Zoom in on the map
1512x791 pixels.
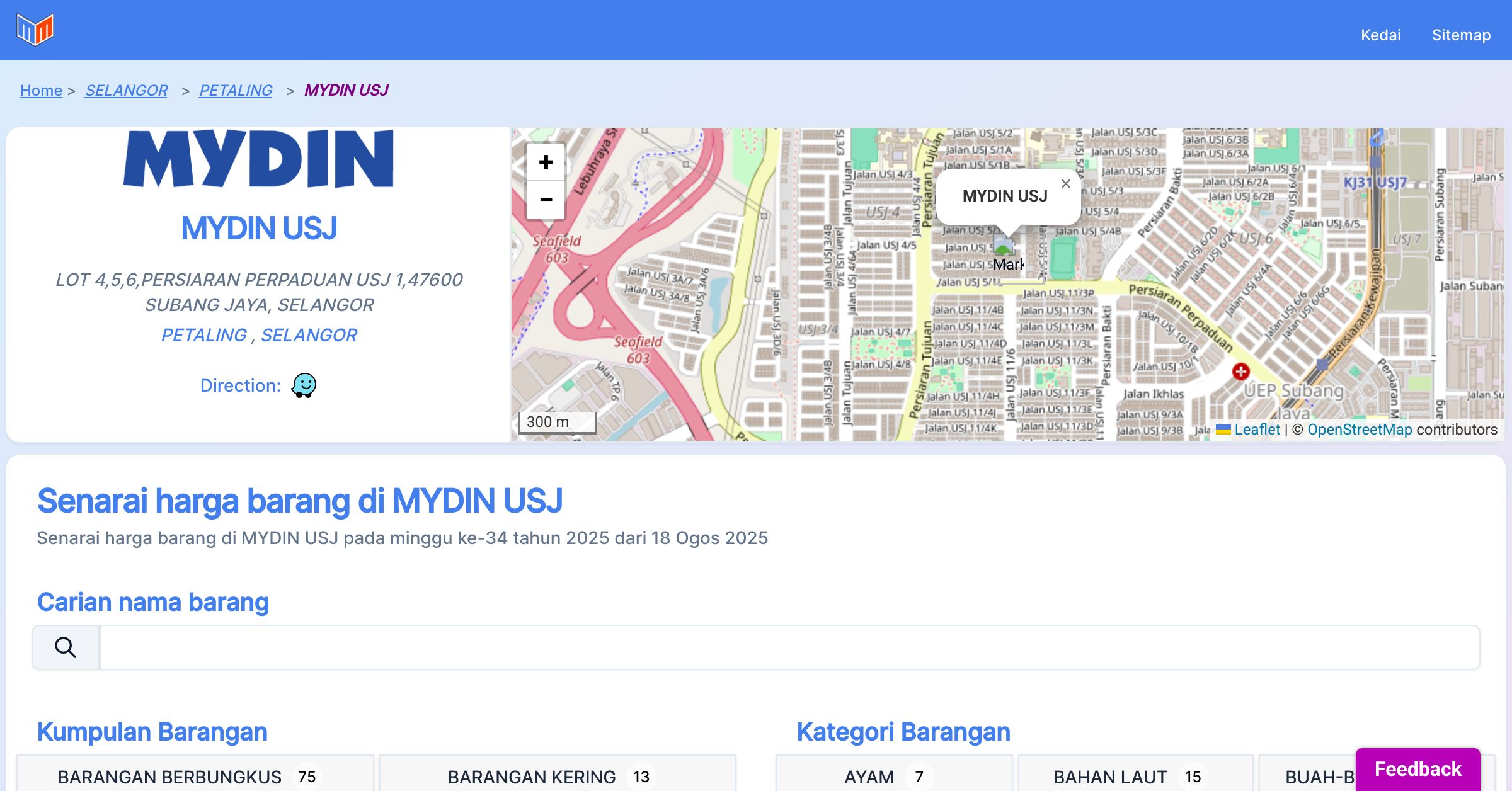pos(546,162)
